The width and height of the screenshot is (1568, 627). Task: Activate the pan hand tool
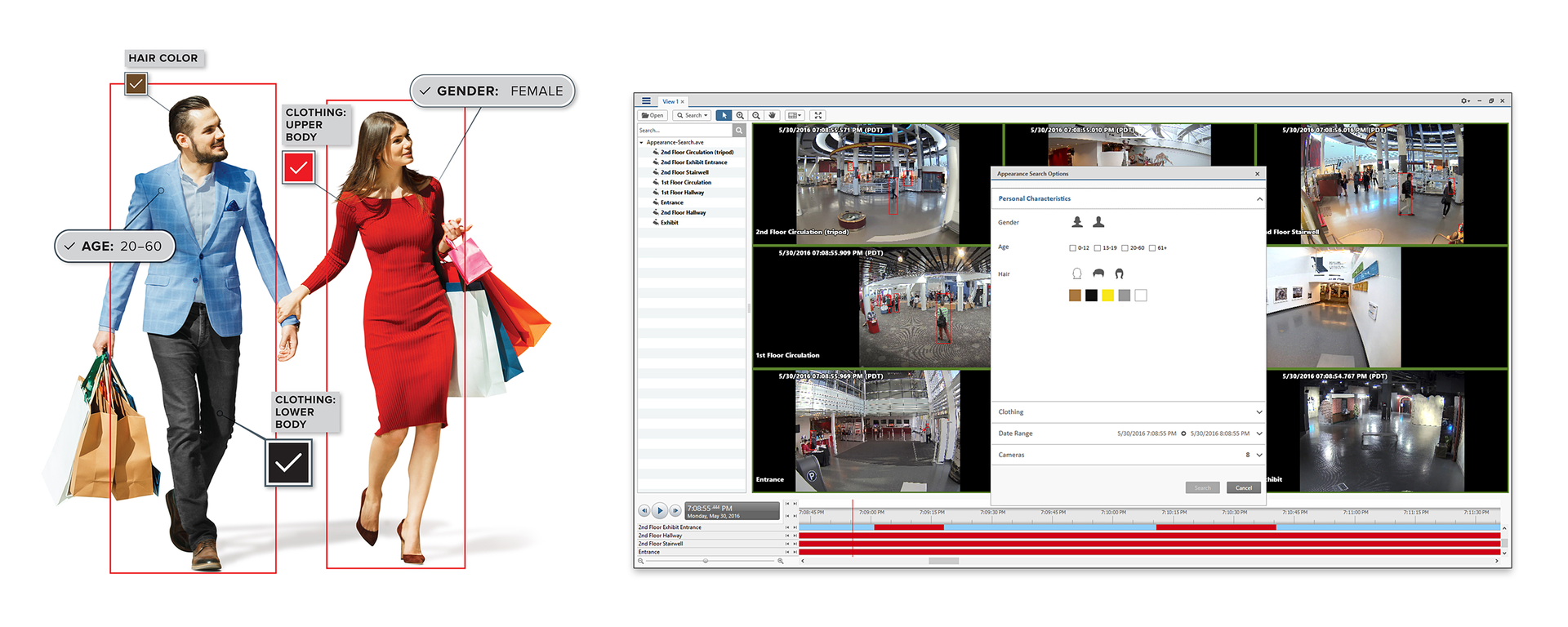[x=772, y=116]
